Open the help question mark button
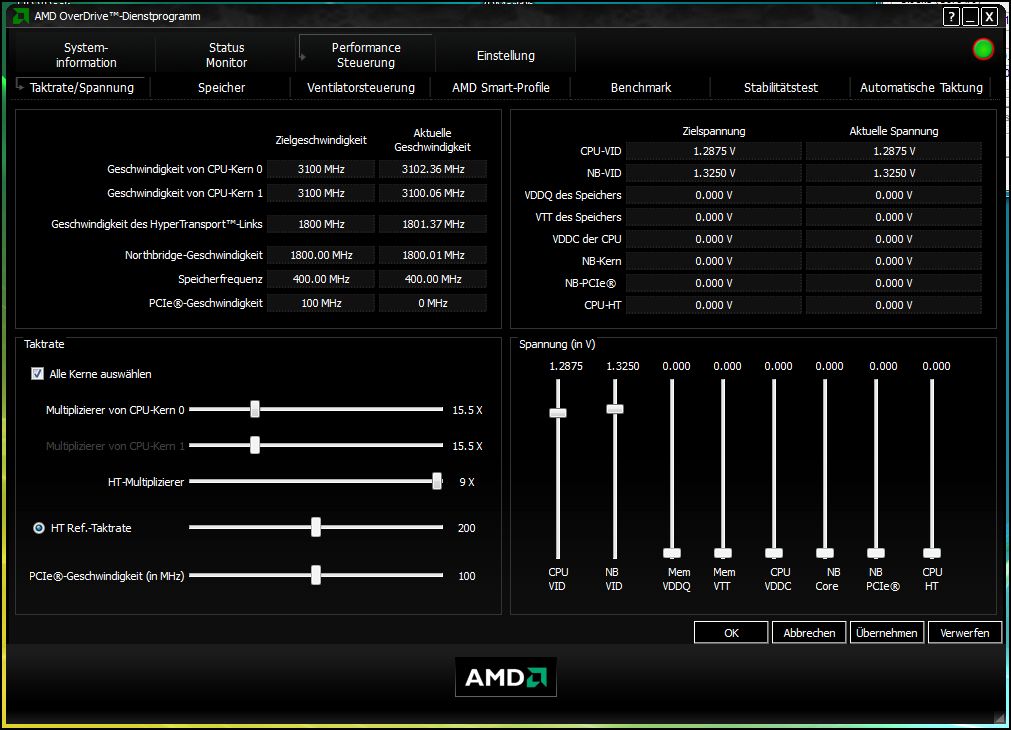This screenshot has width=1011, height=730. [951, 17]
